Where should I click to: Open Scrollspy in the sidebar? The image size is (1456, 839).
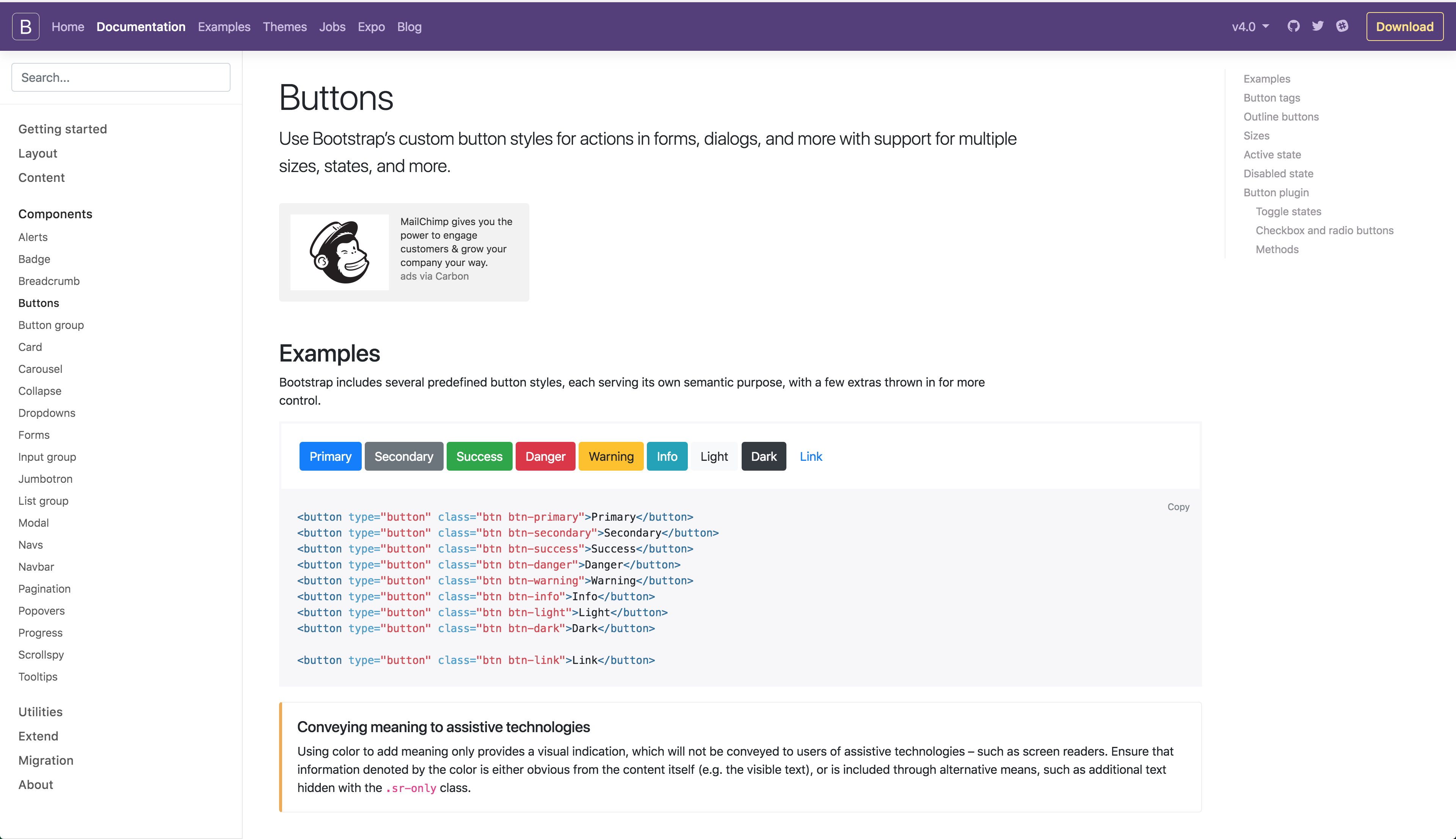click(x=41, y=654)
